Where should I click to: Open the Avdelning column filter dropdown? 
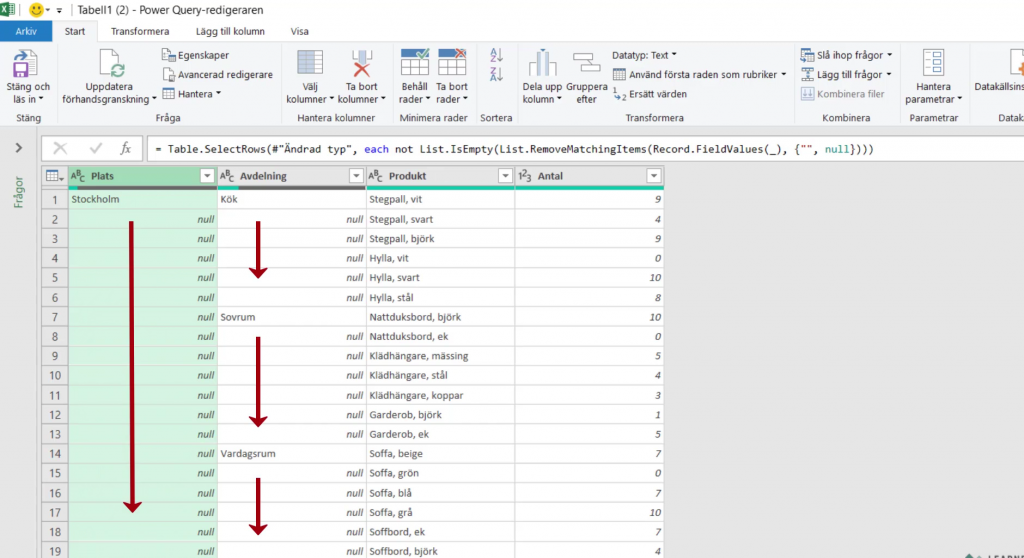click(356, 176)
